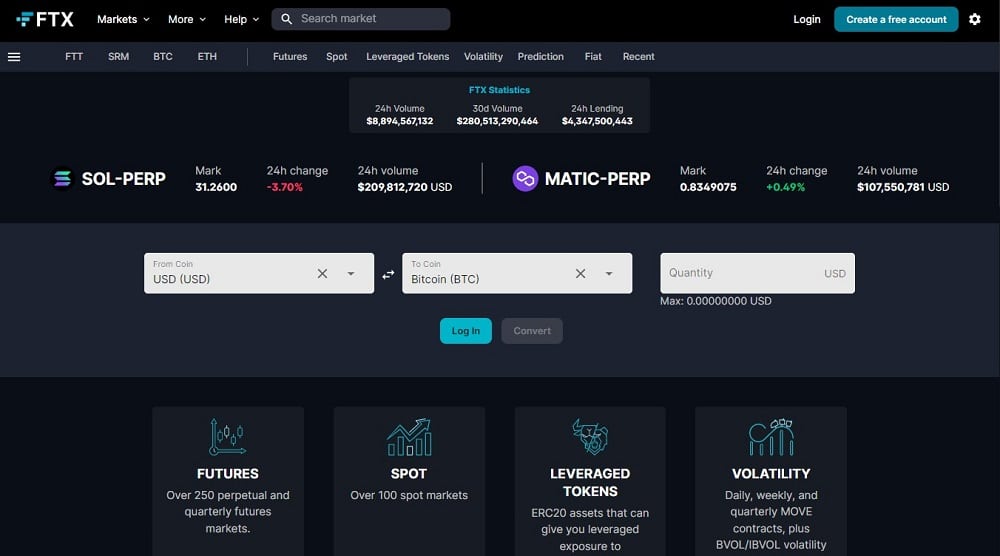Select the BTC quick link

(x=163, y=57)
